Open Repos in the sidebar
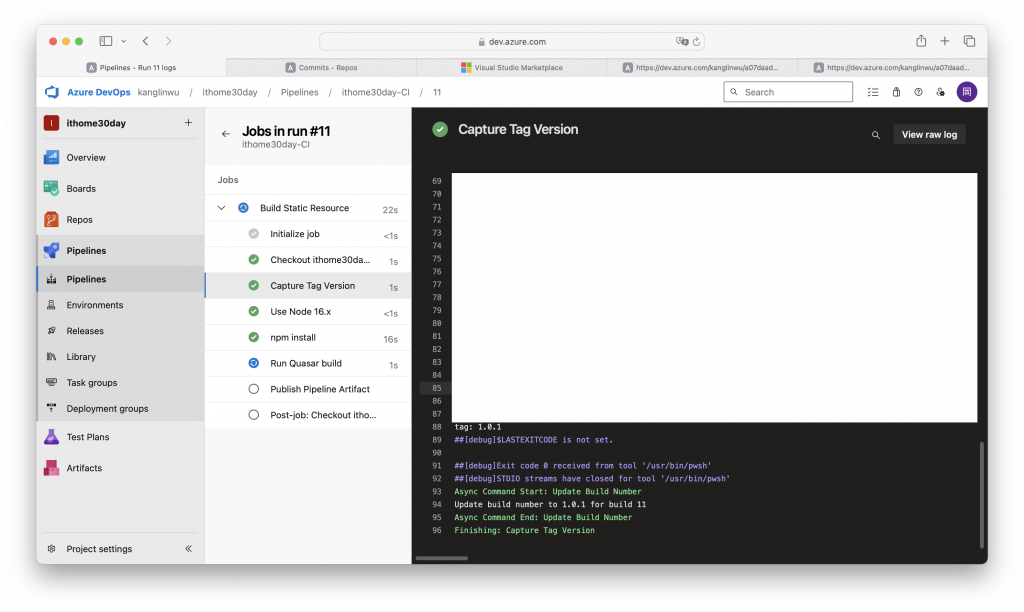This screenshot has height=612, width=1024. click(121, 219)
